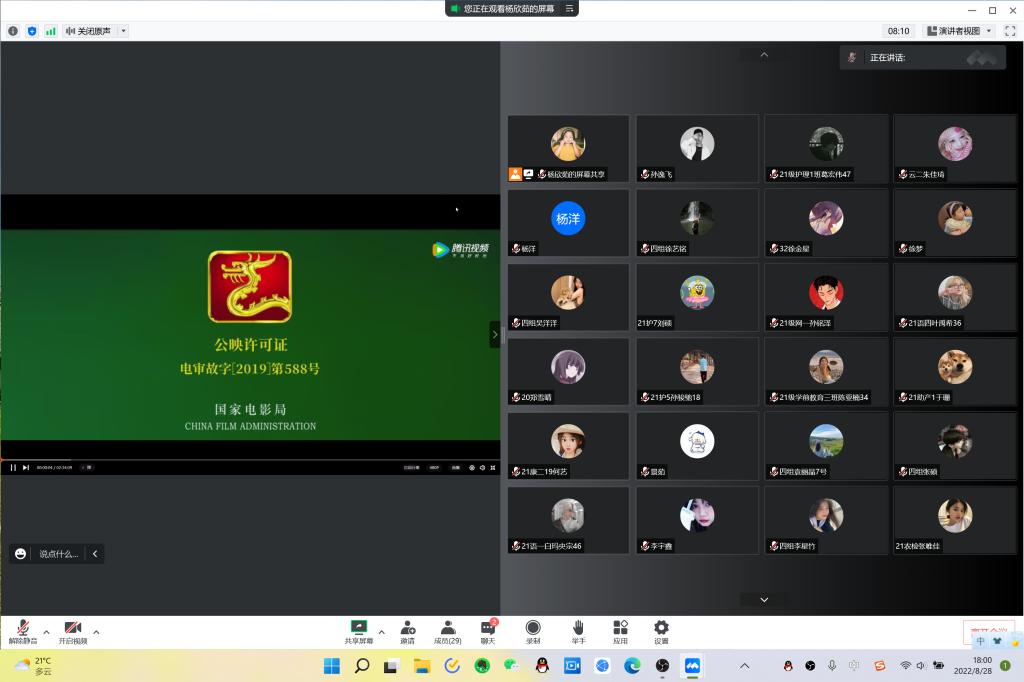The width and height of the screenshot is (1024, 682).
Task: Seek on the video progress bar
Action: (x=250, y=460)
